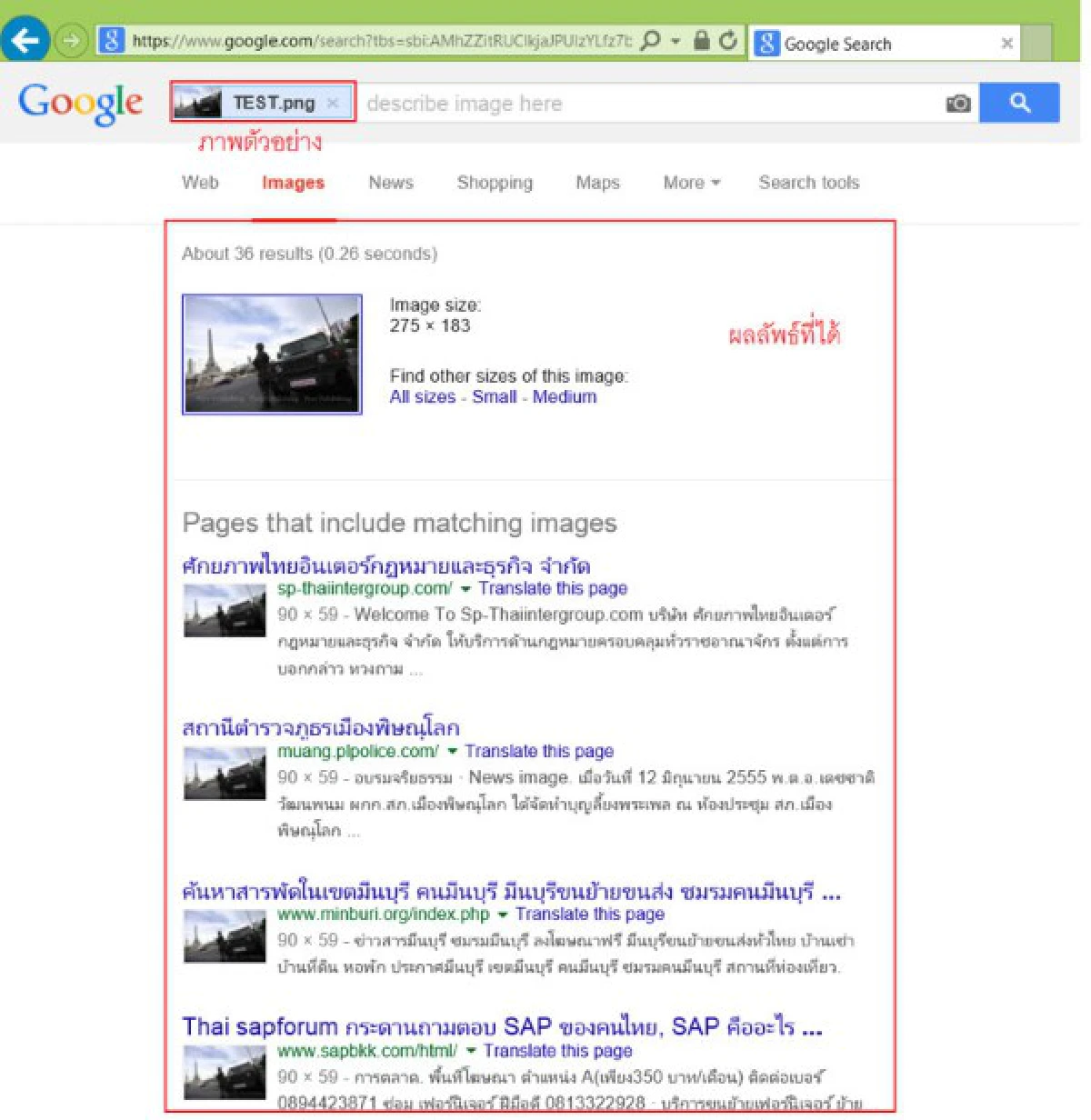Click the refresh icon in address bar
Image resolution: width=1091 pixels, height=1120 pixels.
tap(727, 41)
